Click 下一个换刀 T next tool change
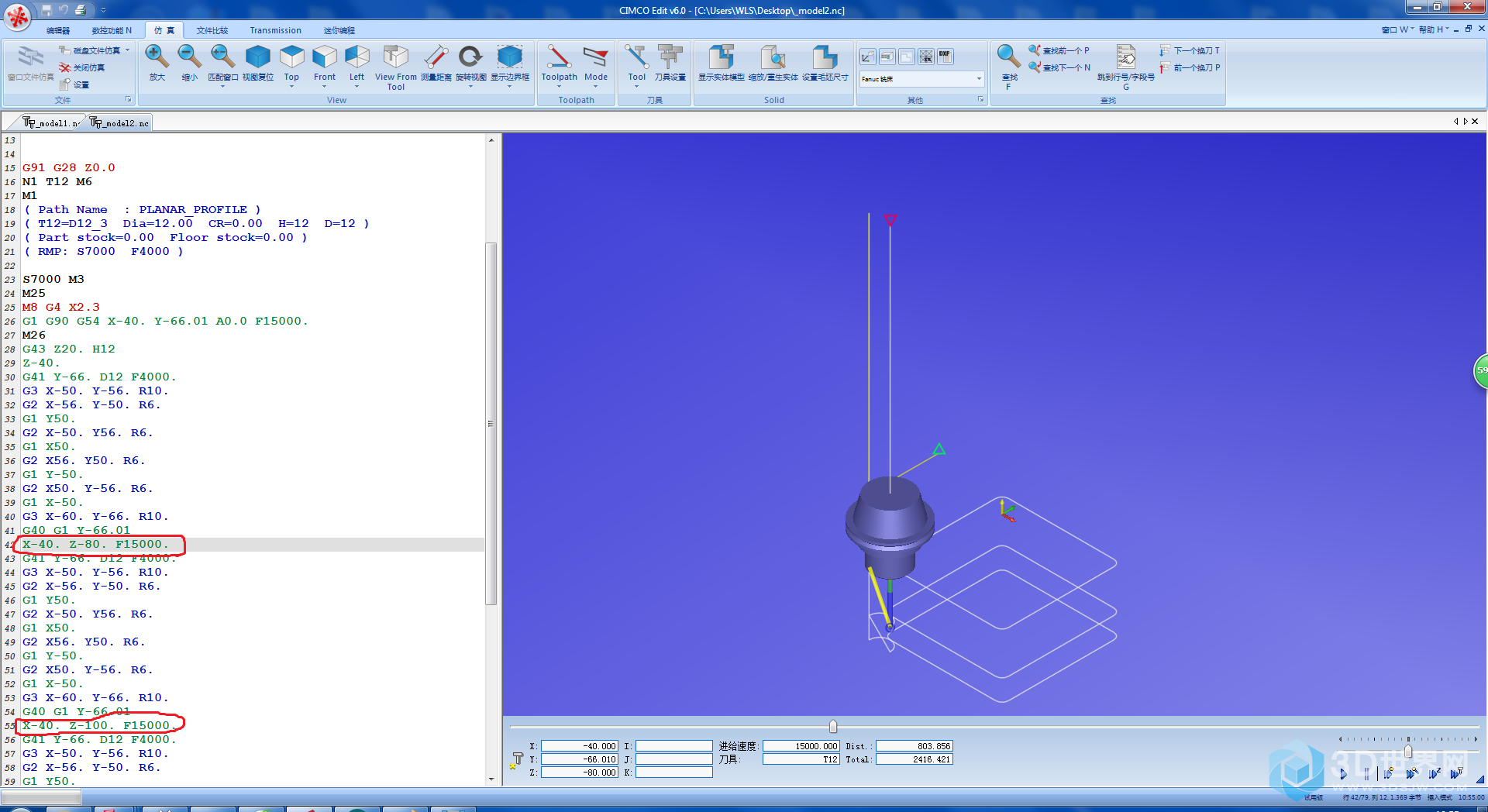Viewport: 1488px width, 812px height. (1190, 50)
